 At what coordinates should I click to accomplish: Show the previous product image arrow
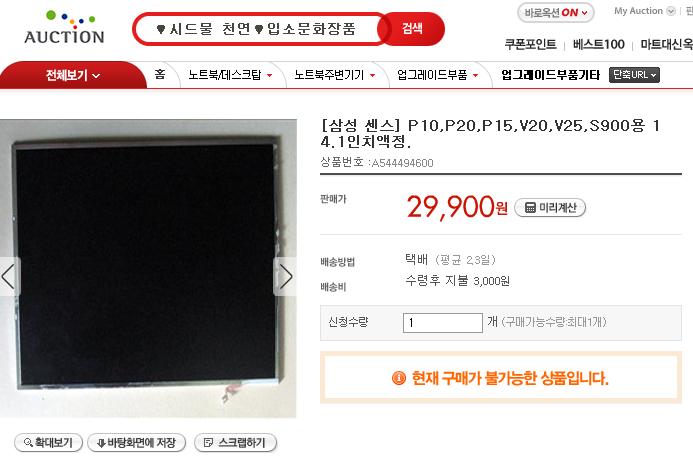pyautogui.click(x=10, y=277)
